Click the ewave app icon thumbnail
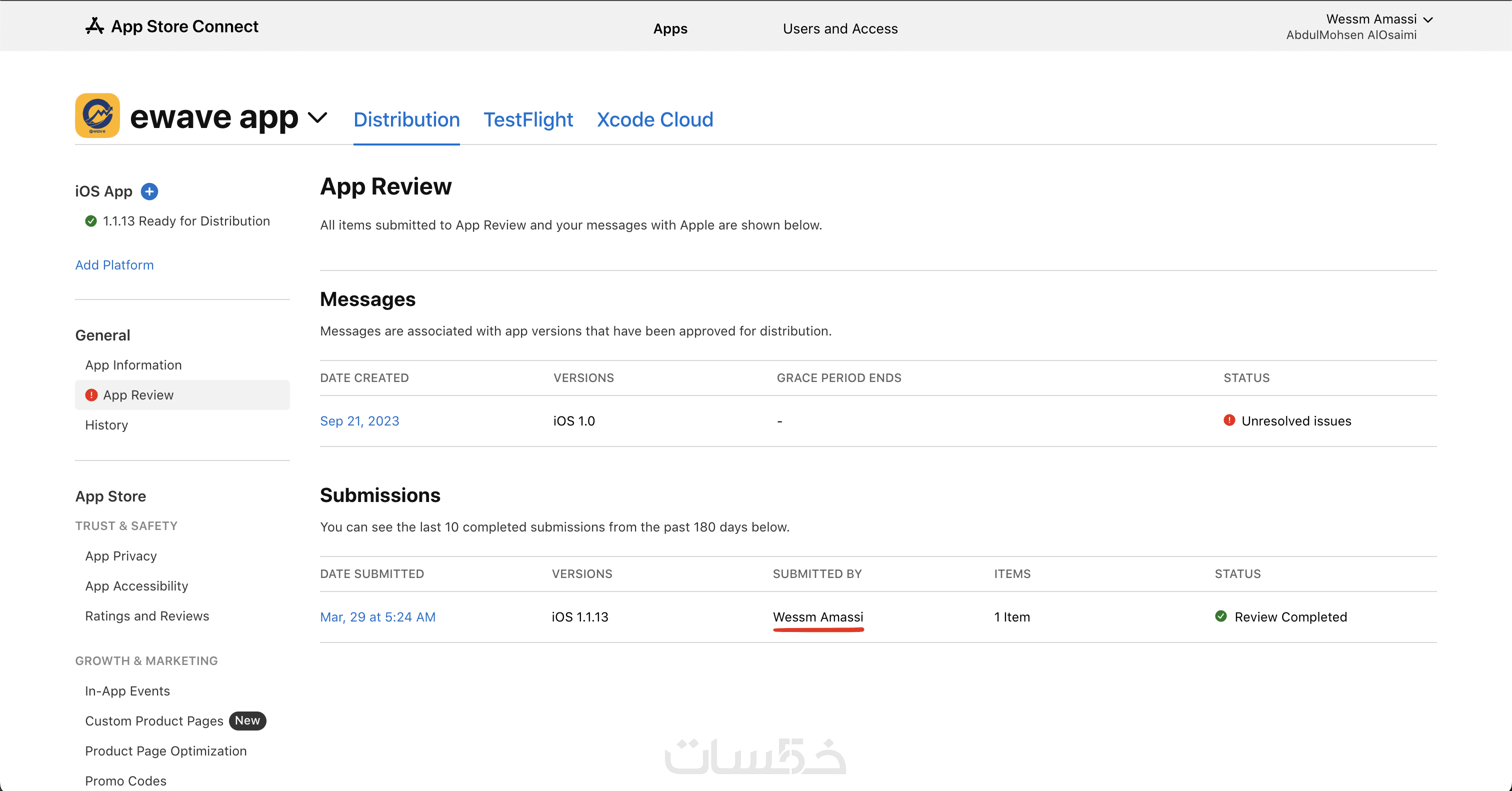Image resolution: width=1512 pixels, height=791 pixels. pos(97,115)
